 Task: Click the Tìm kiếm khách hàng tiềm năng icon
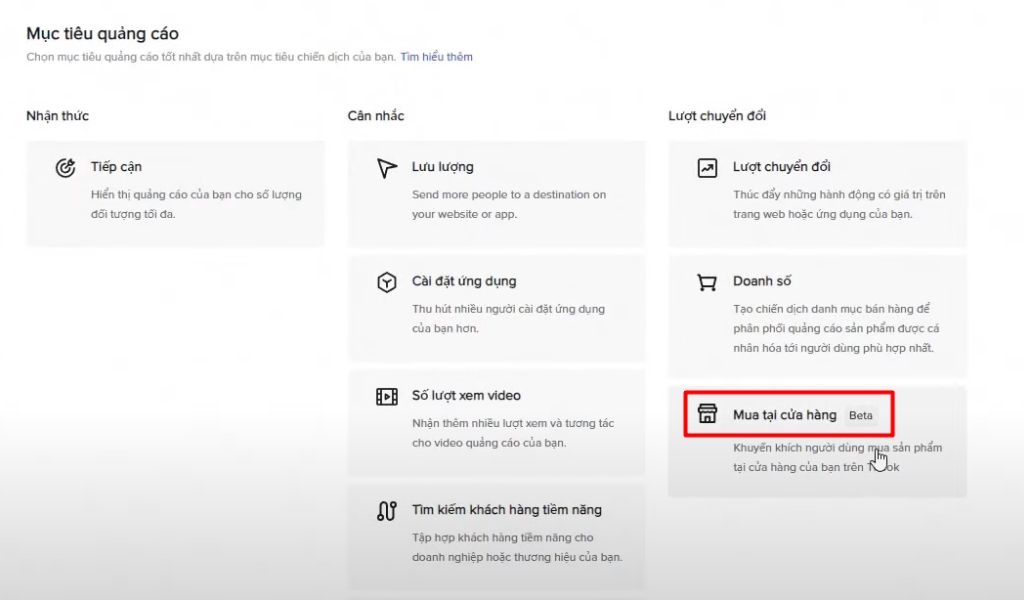pos(387,511)
